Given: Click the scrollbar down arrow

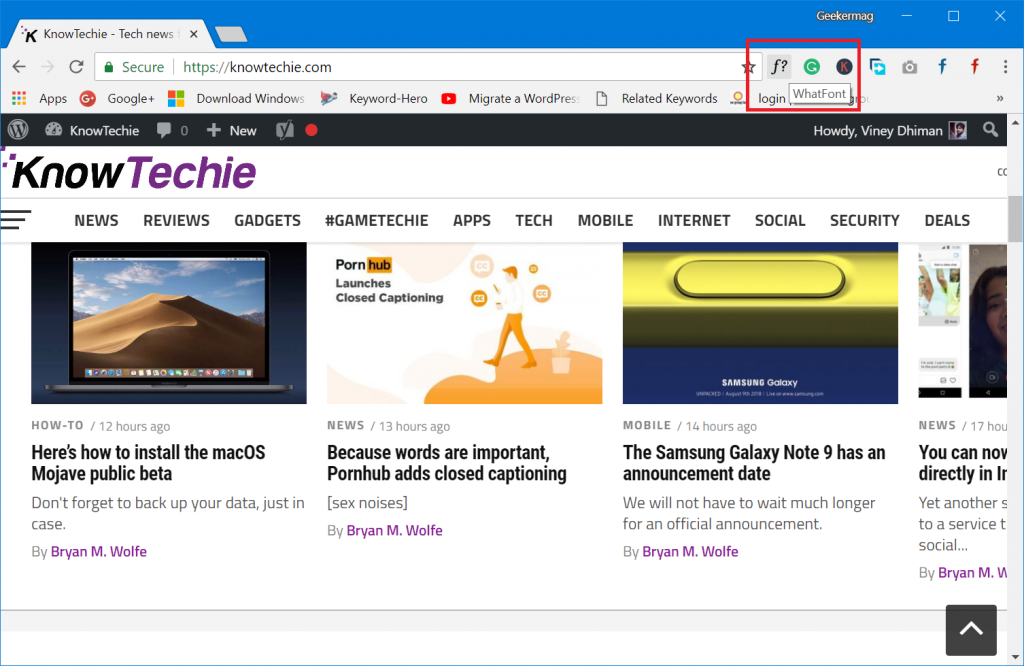Looking at the screenshot, I should [x=1016, y=657].
